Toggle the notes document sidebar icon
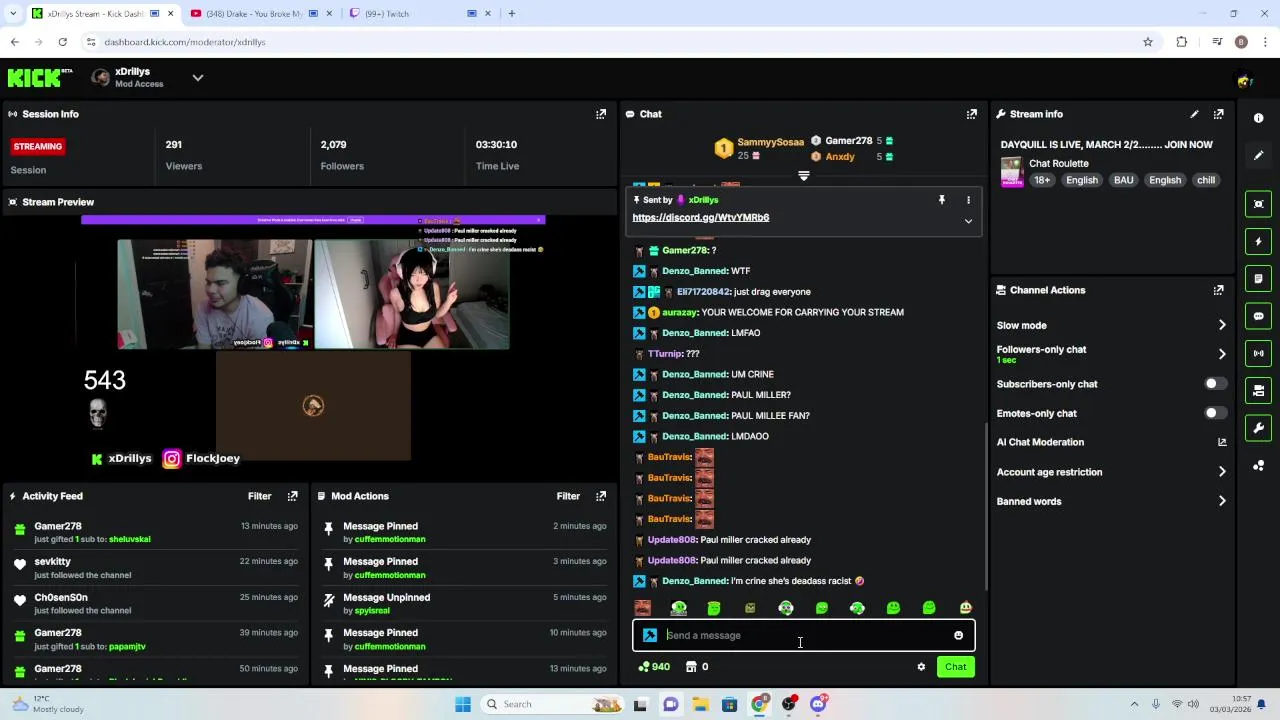 pyautogui.click(x=1259, y=278)
